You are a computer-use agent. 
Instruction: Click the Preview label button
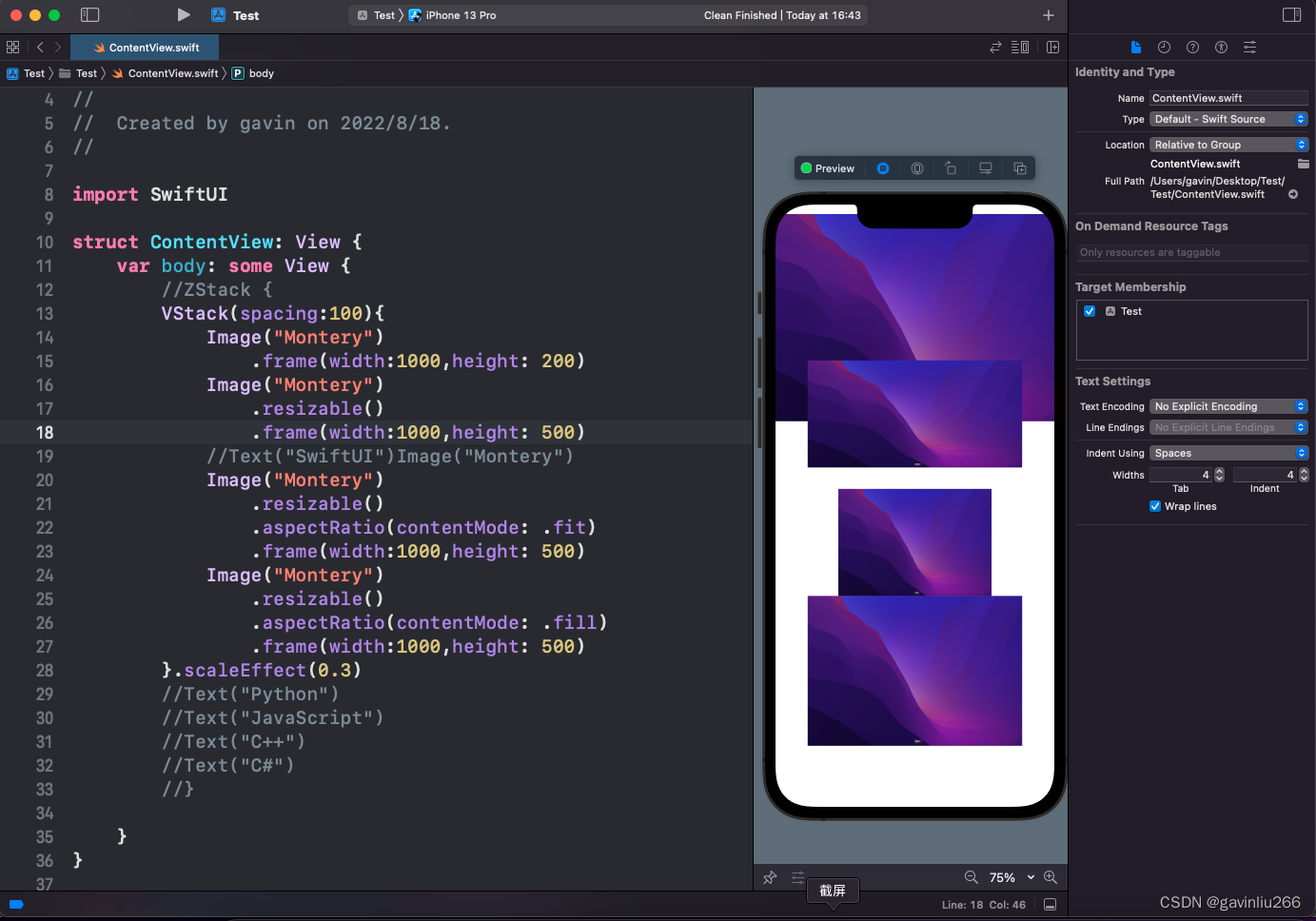pos(828,168)
